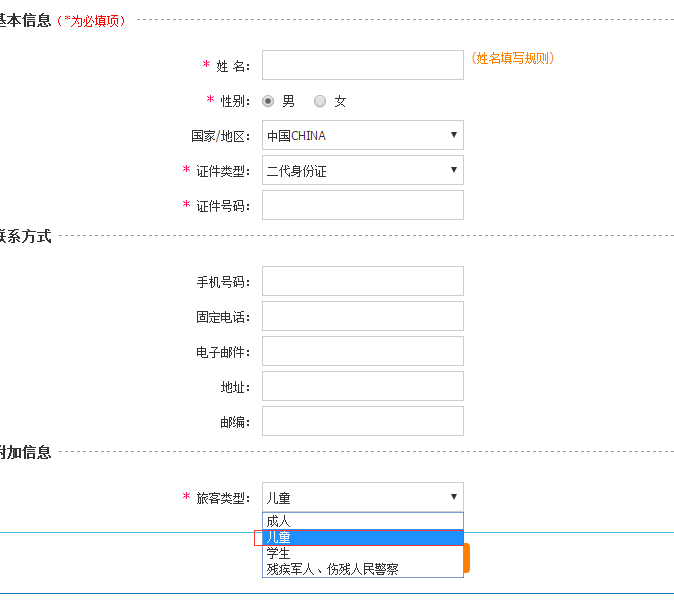Viewport: 674px width, 615px height.
Task: Expand the 国家/地区 dropdown showing 中国CHINA
Action: (x=362, y=135)
